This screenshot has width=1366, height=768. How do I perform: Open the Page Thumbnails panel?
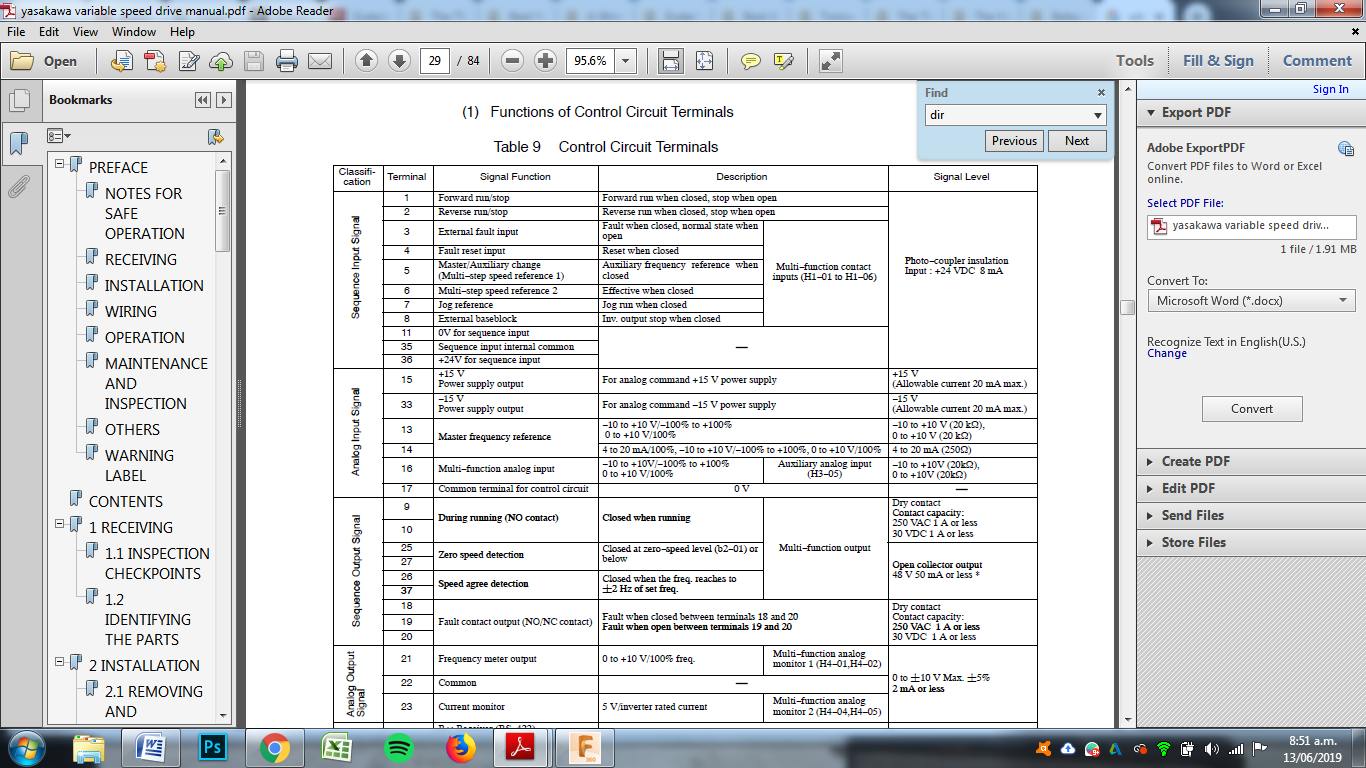pyautogui.click(x=19, y=100)
